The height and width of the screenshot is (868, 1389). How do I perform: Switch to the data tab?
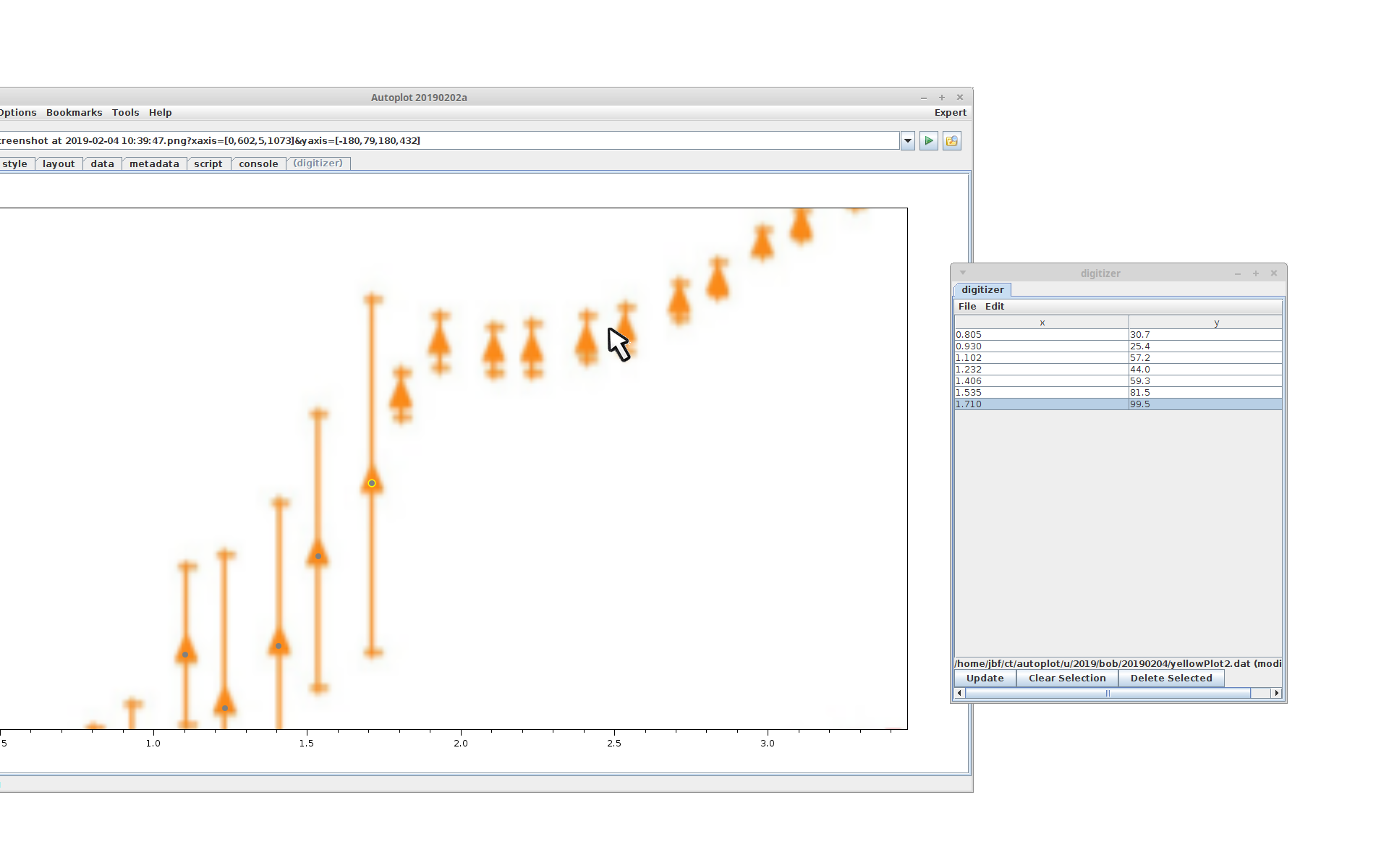[103, 164]
